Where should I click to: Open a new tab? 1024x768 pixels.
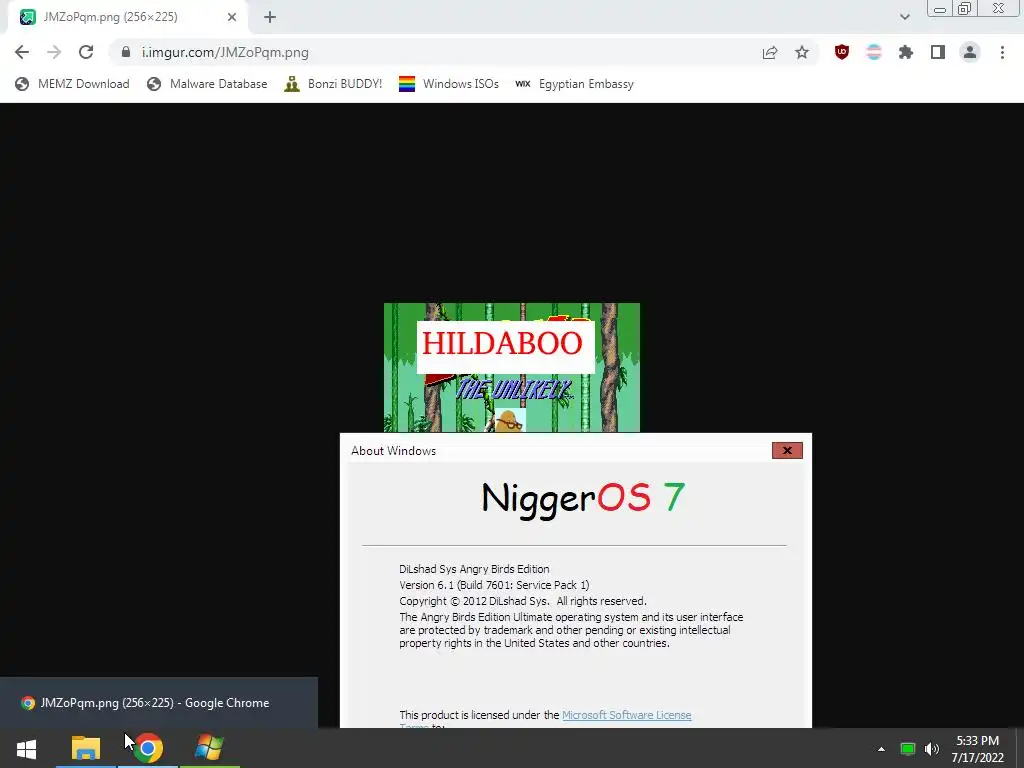[x=270, y=17]
